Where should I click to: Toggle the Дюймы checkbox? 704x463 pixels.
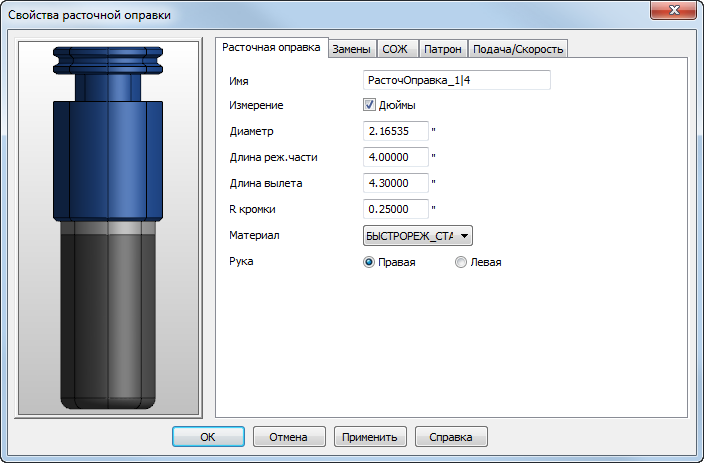pos(369,105)
